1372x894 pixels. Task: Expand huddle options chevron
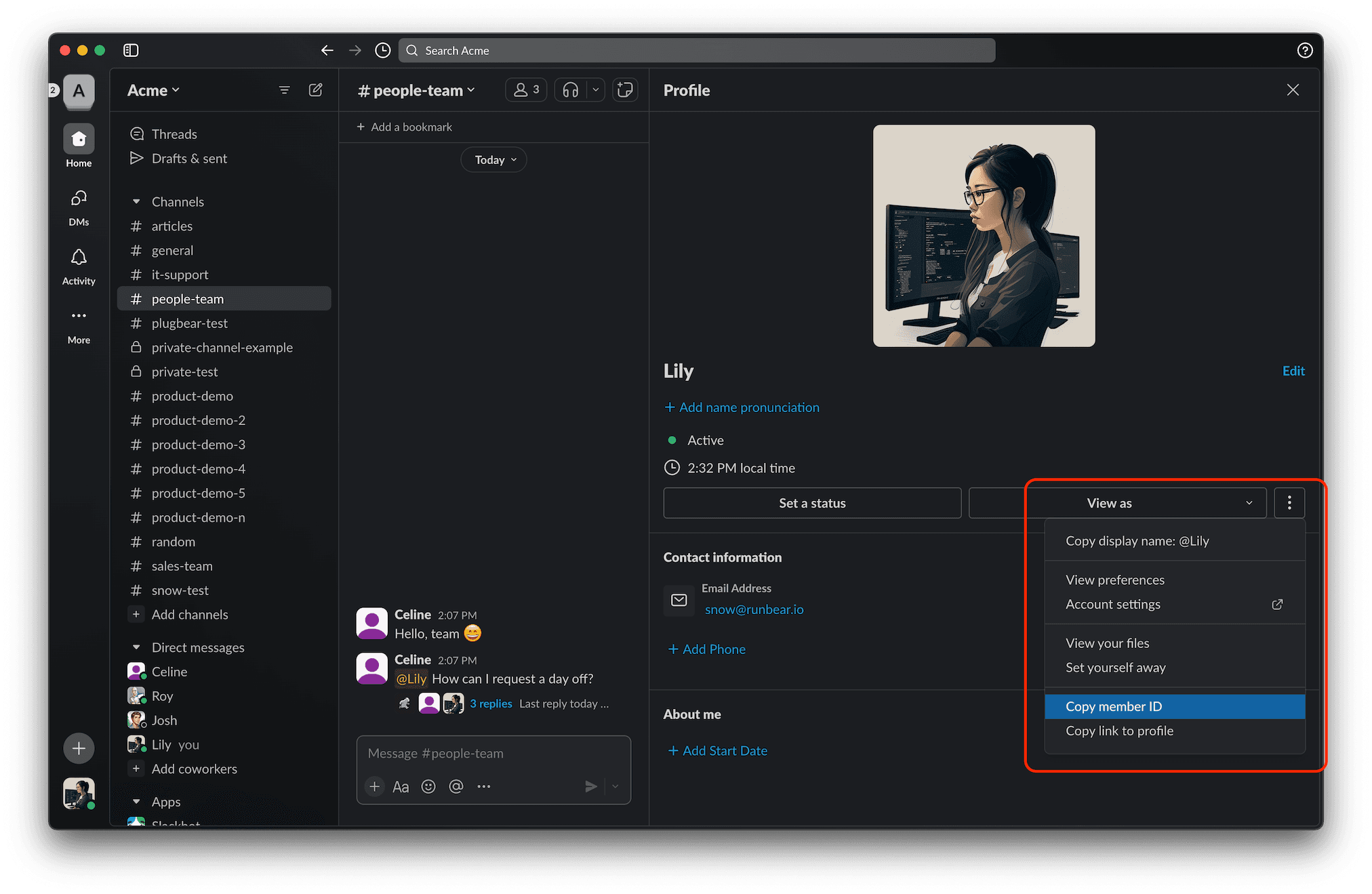click(596, 90)
